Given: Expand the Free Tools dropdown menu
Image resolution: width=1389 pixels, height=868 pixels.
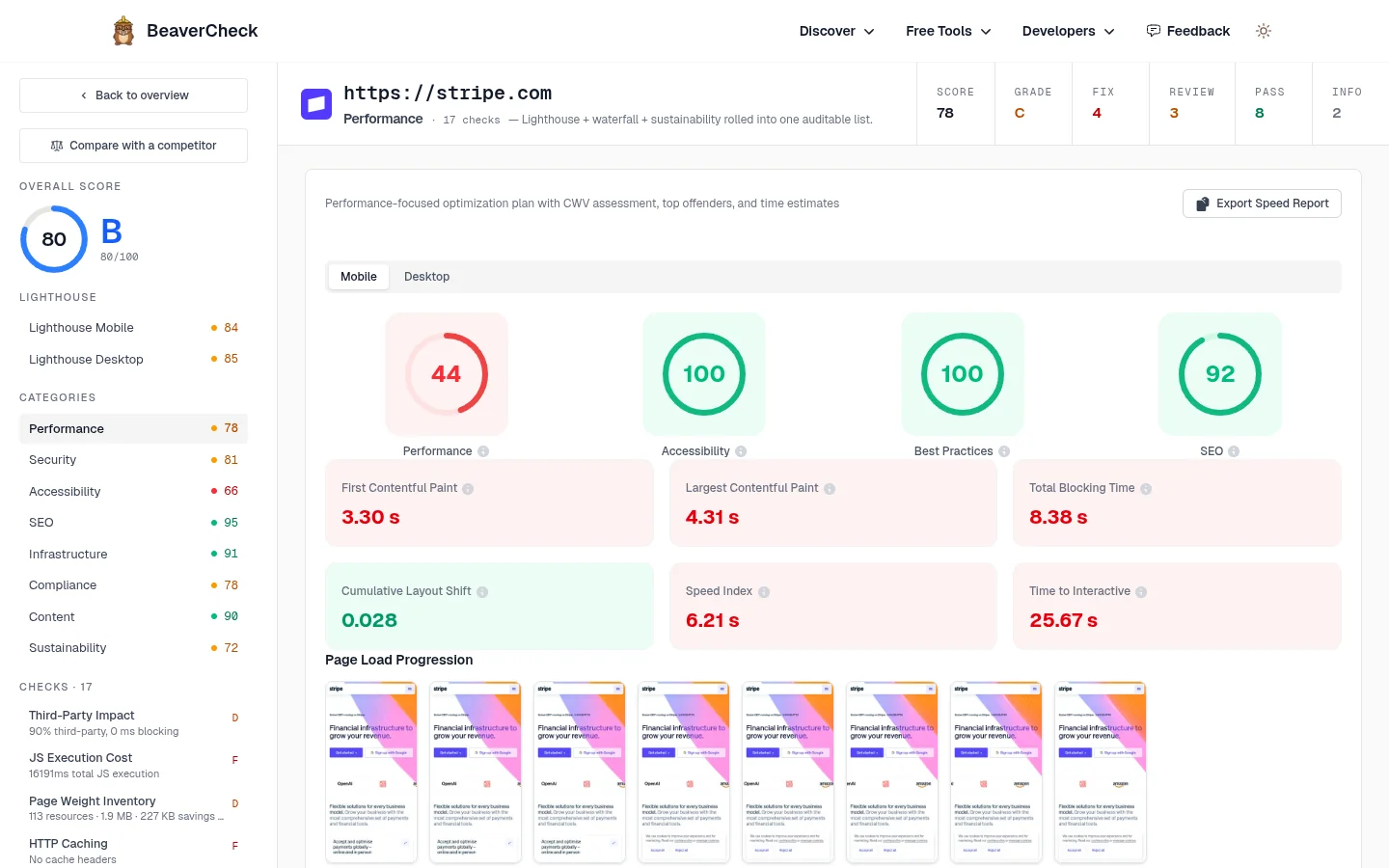Looking at the screenshot, I should coord(948,31).
